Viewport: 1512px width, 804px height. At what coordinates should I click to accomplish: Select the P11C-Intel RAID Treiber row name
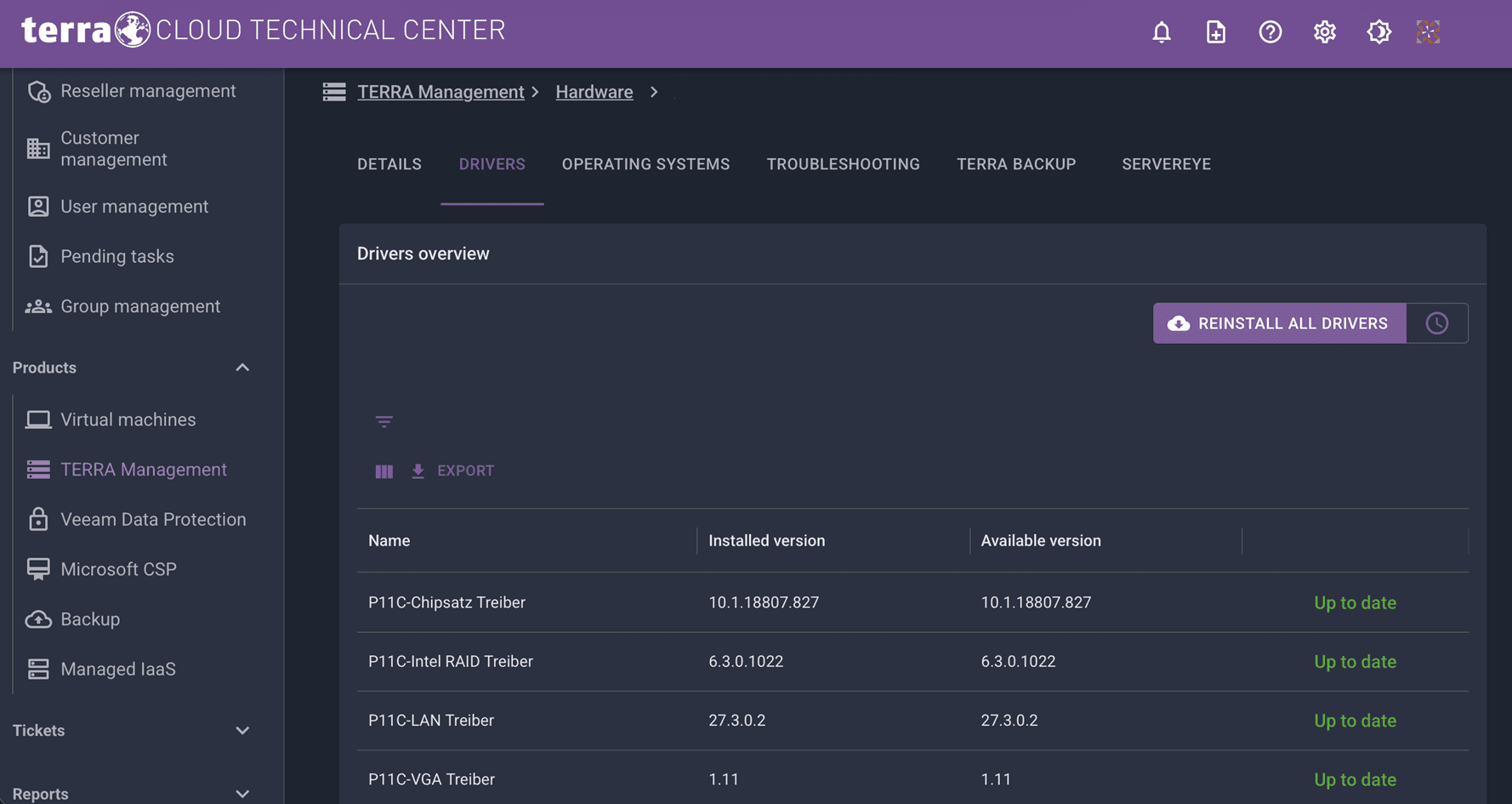pyautogui.click(x=451, y=662)
